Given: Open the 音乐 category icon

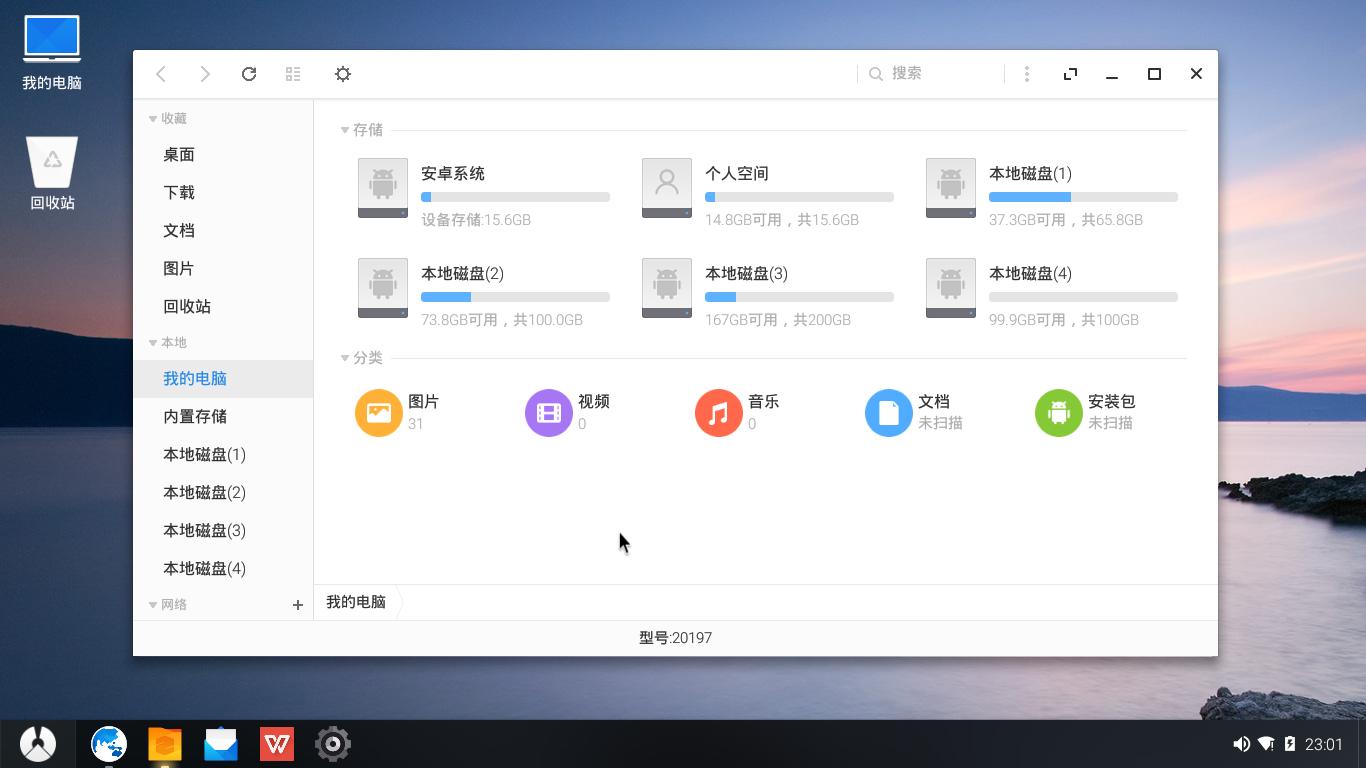Looking at the screenshot, I should [718, 412].
